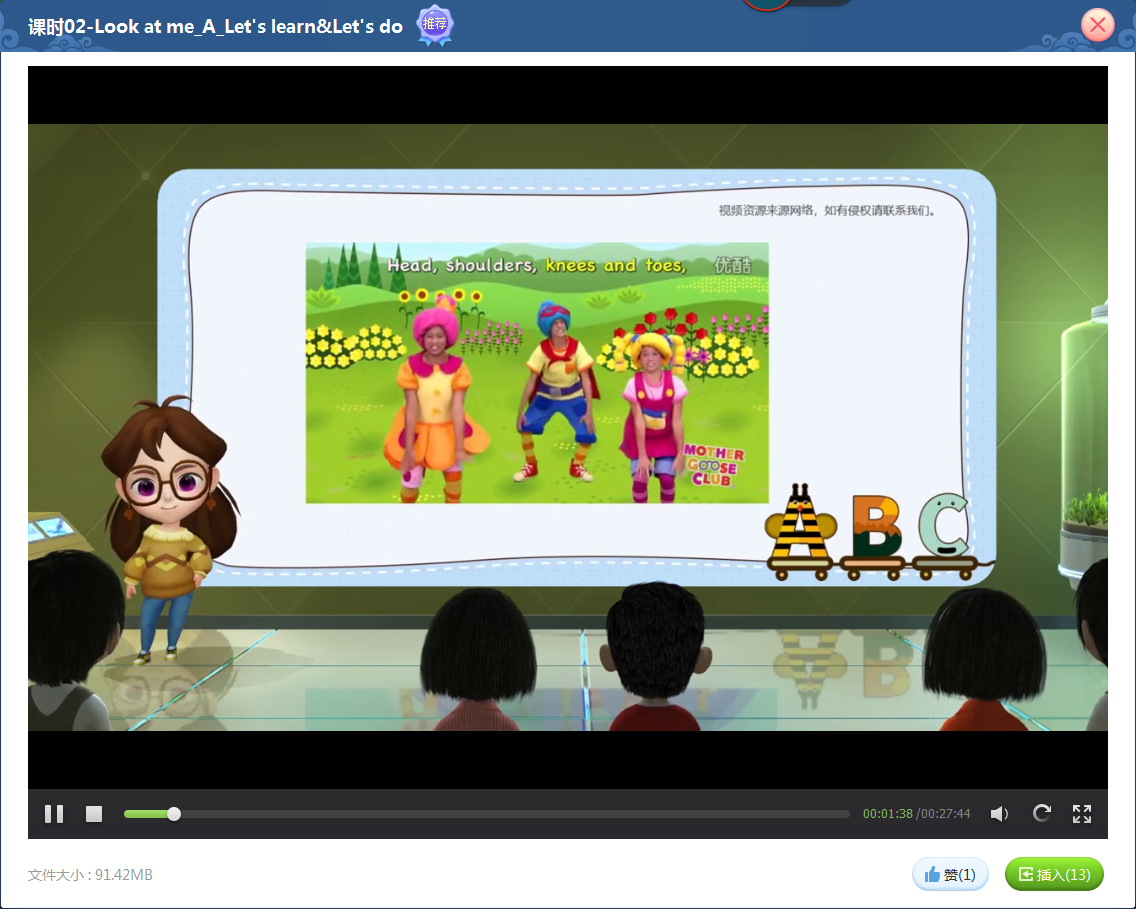Image resolution: width=1136 pixels, height=909 pixels.
Task: Click the elapsed time 00:01:38
Action: coord(888,813)
